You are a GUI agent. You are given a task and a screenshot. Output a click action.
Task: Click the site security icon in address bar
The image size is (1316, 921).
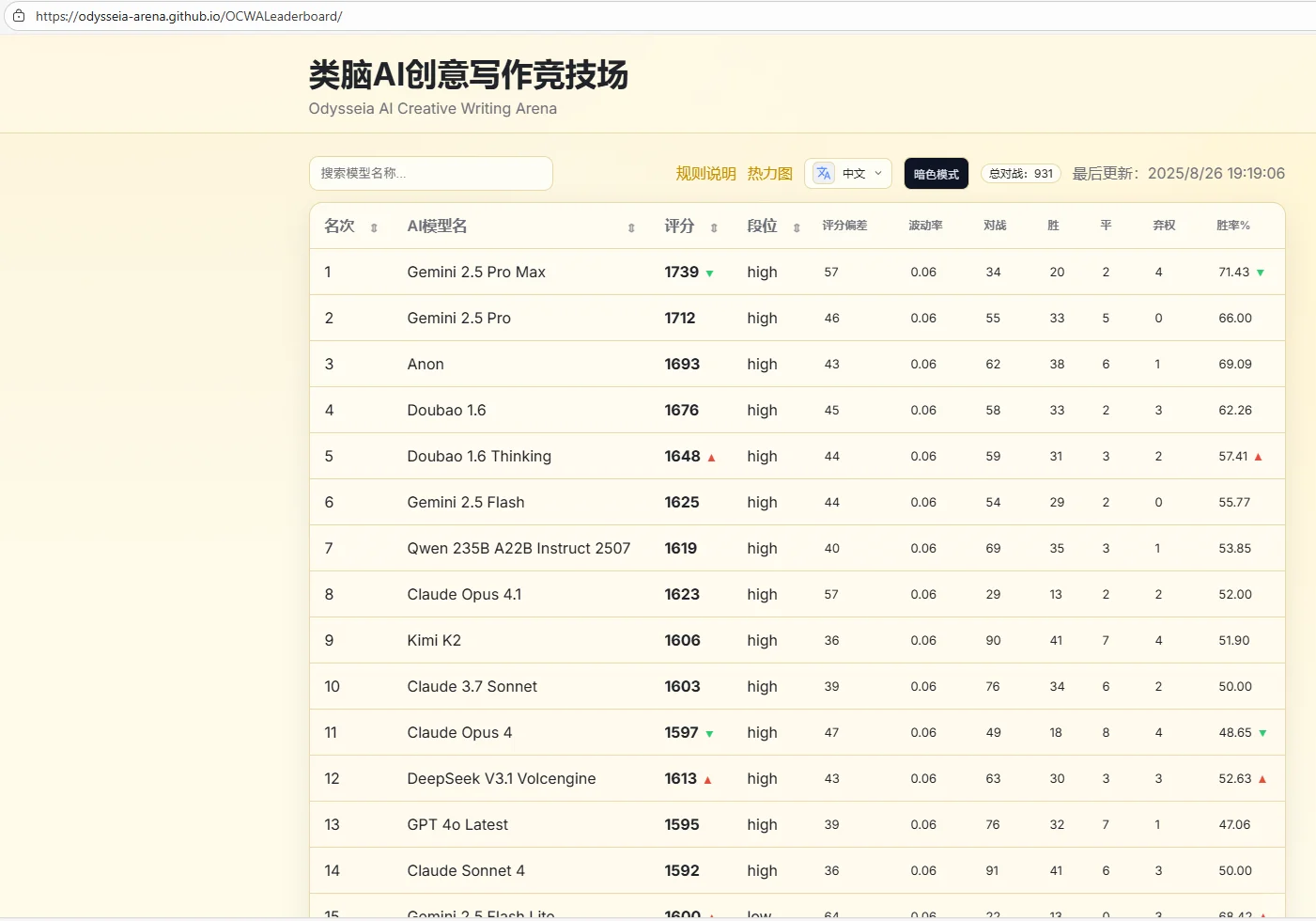(21, 15)
